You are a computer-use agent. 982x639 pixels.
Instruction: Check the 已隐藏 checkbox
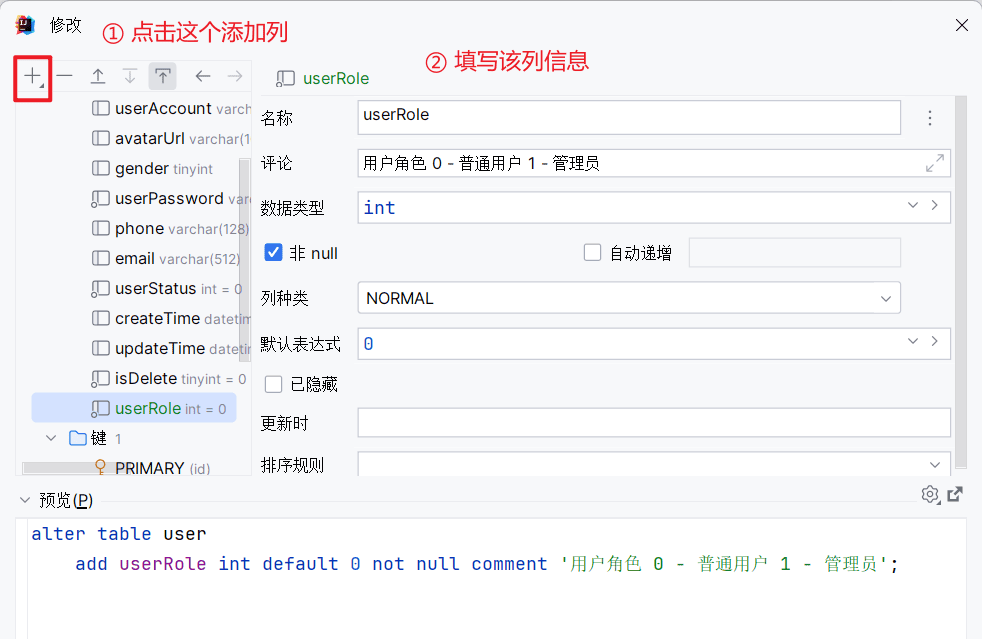273,384
